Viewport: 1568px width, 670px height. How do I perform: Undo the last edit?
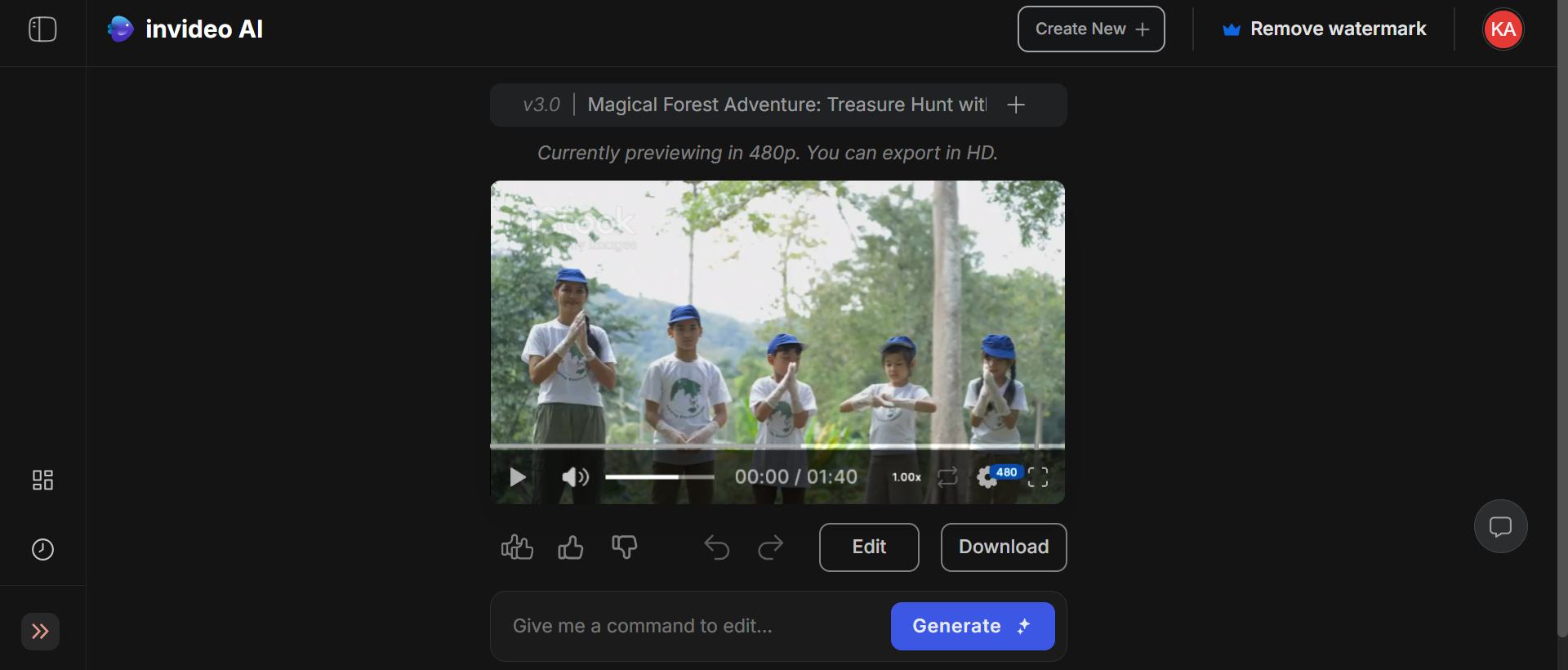[717, 547]
